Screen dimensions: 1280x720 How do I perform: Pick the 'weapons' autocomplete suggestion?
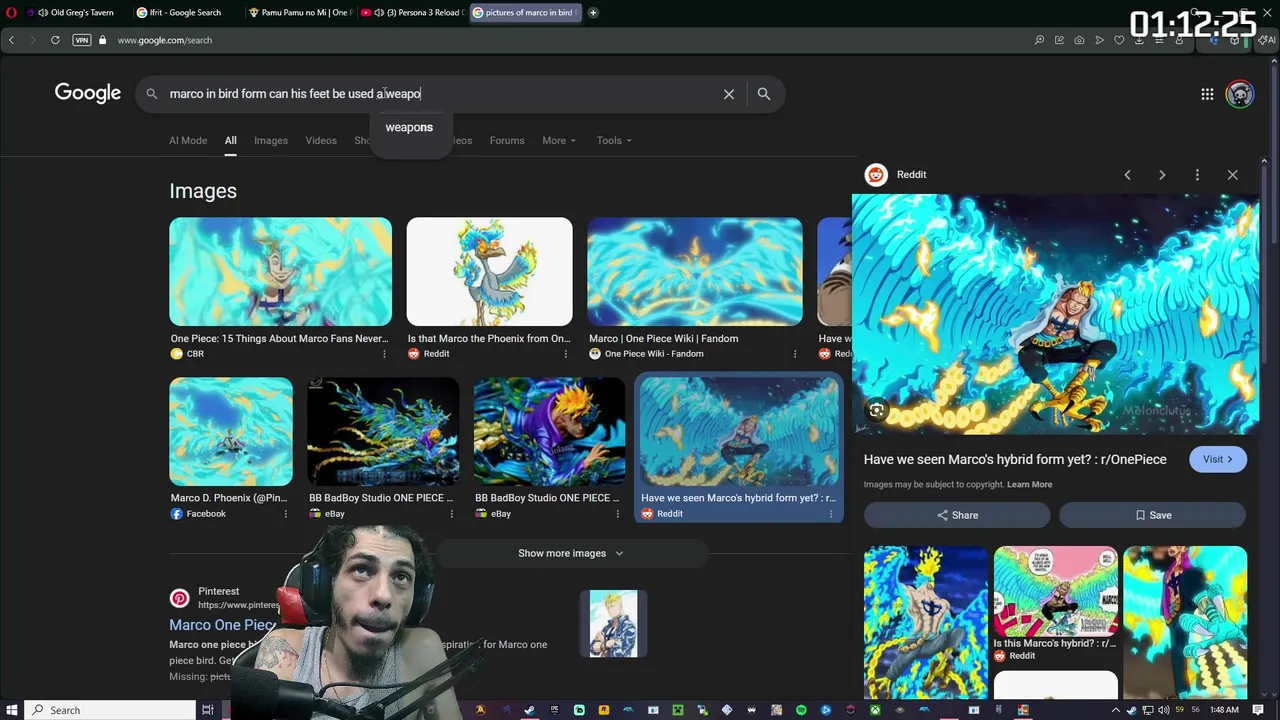click(409, 127)
